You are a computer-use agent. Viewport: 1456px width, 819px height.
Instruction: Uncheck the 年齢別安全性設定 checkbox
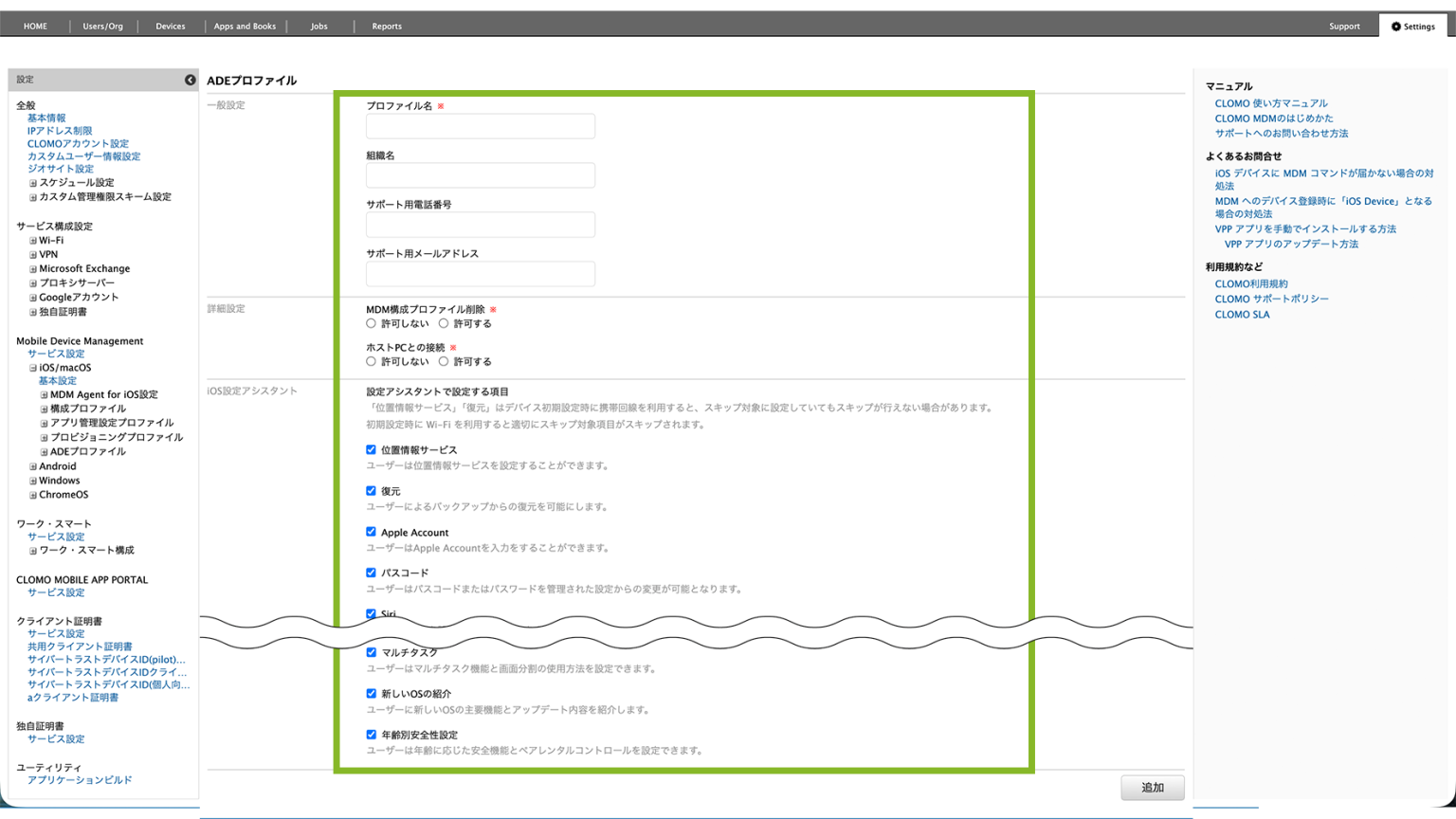point(371,734)
